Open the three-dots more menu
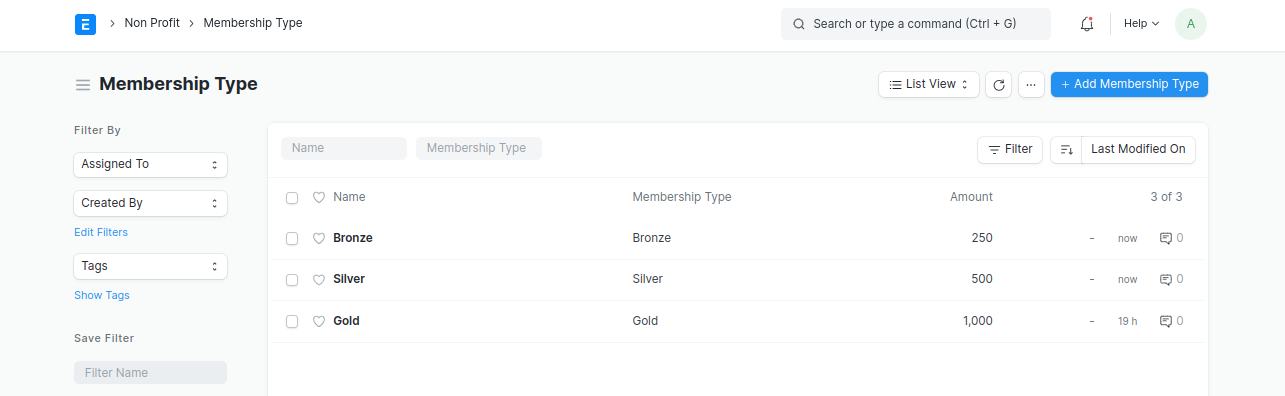 [1031, 85]
